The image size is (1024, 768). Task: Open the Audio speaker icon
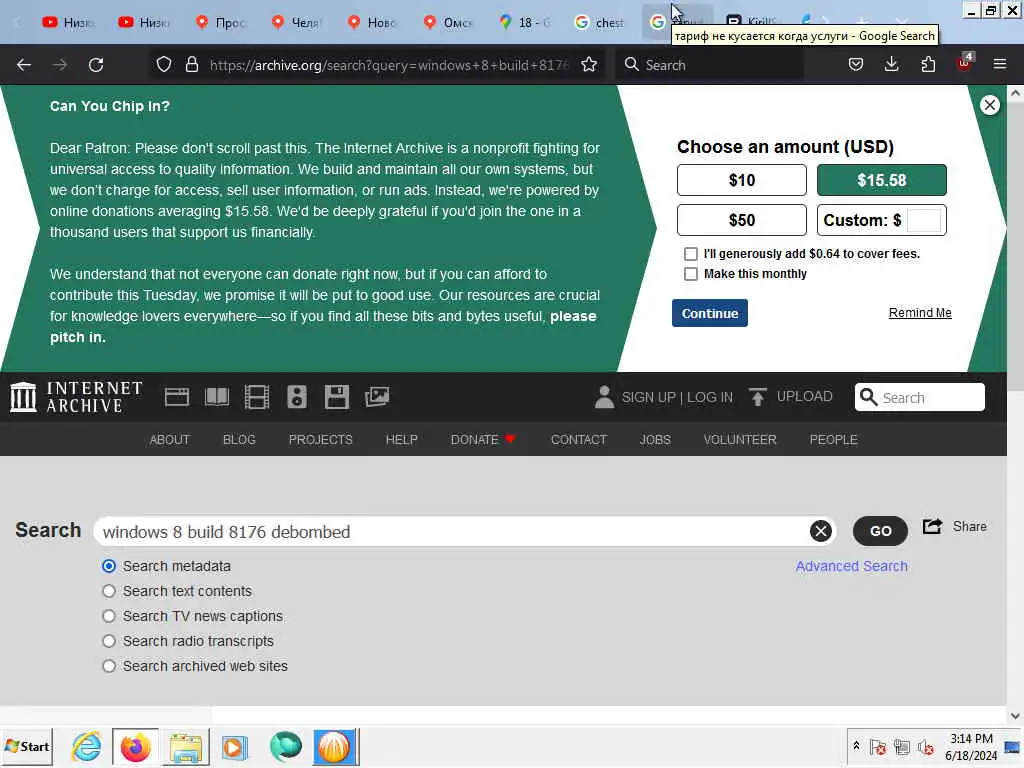pyautogui.click(x=296, y=397)
